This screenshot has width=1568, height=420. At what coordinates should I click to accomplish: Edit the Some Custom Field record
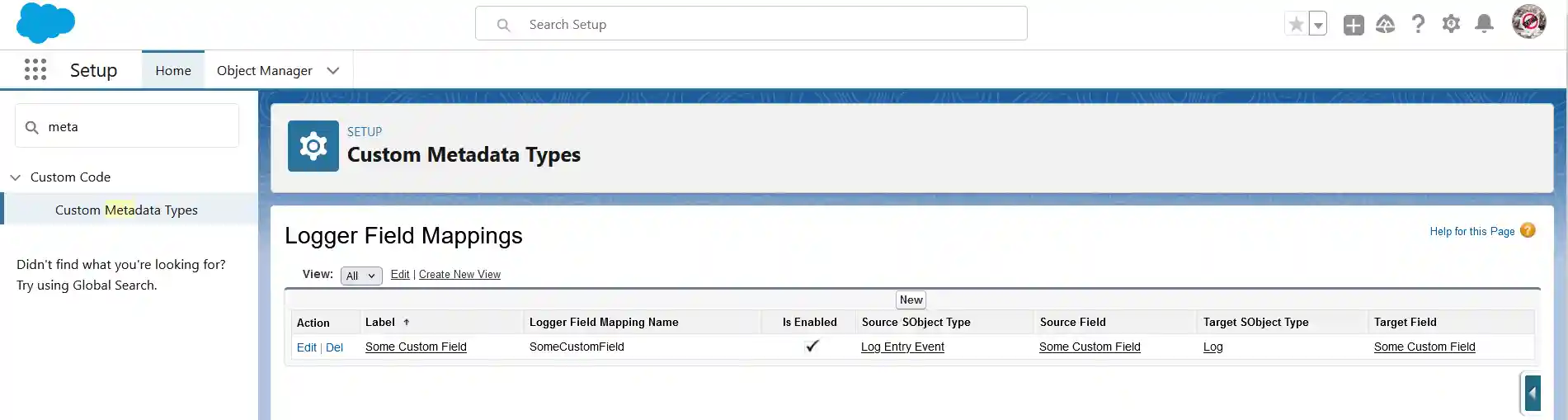(x=306, y=347)
